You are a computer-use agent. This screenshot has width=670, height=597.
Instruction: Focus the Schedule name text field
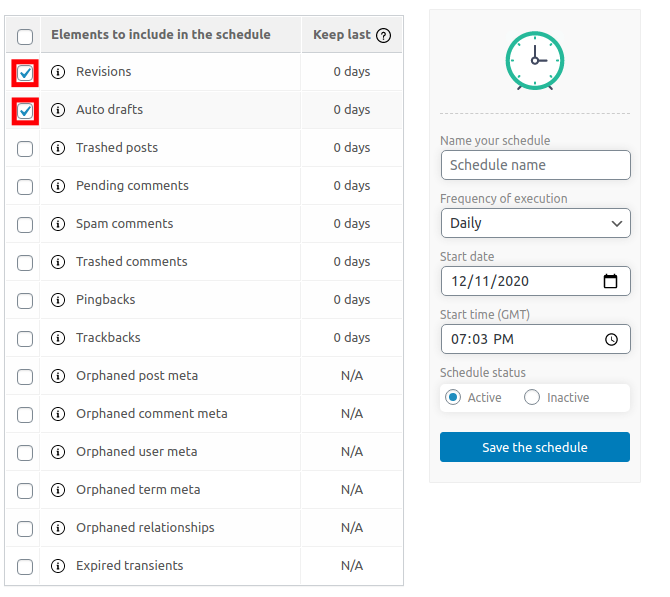535,165
